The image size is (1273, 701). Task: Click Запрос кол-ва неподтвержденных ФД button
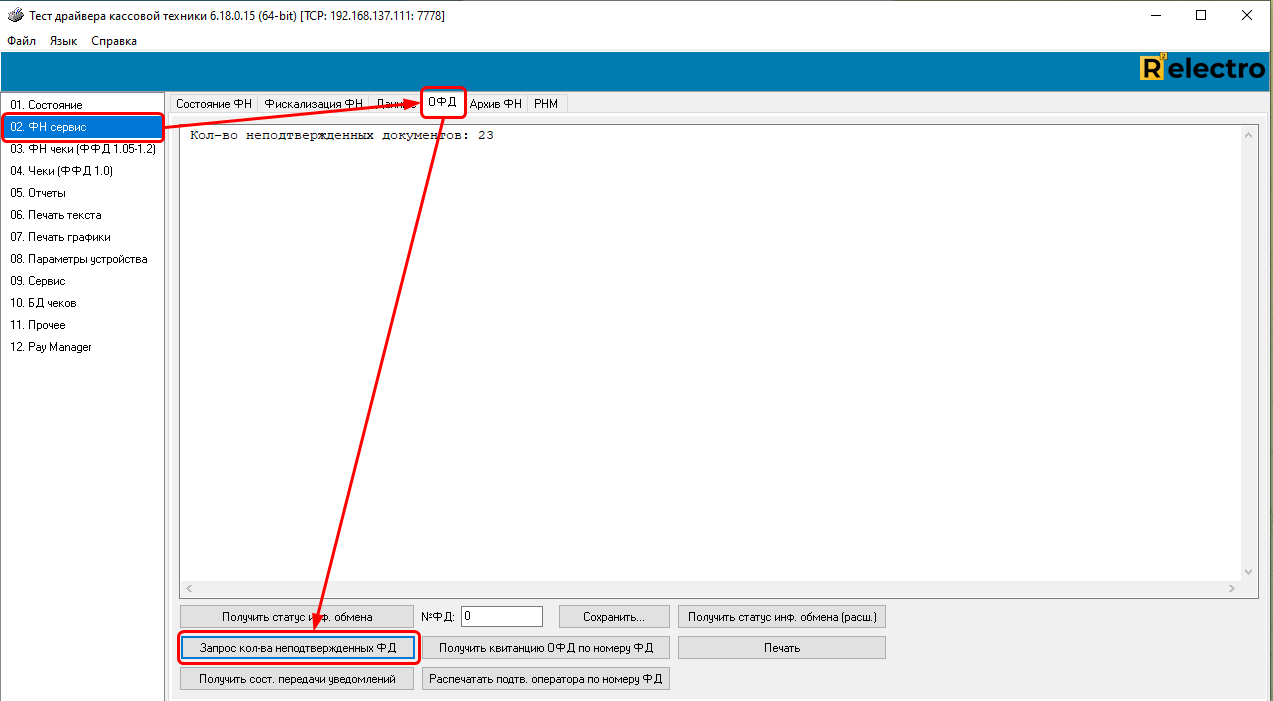298,648
